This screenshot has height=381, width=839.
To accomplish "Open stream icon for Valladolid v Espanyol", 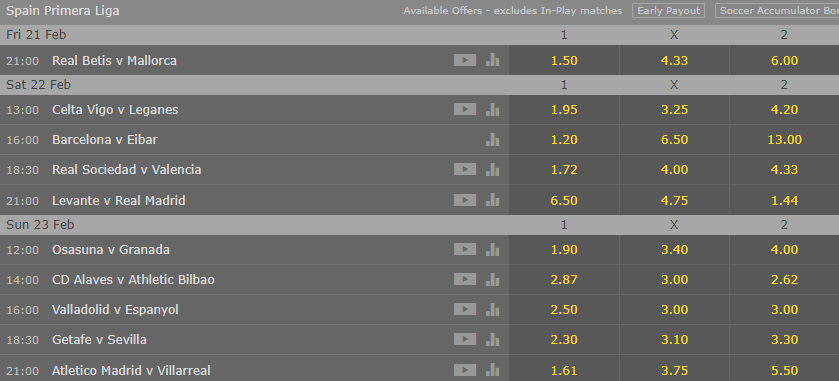I will (x=465, y=309).
